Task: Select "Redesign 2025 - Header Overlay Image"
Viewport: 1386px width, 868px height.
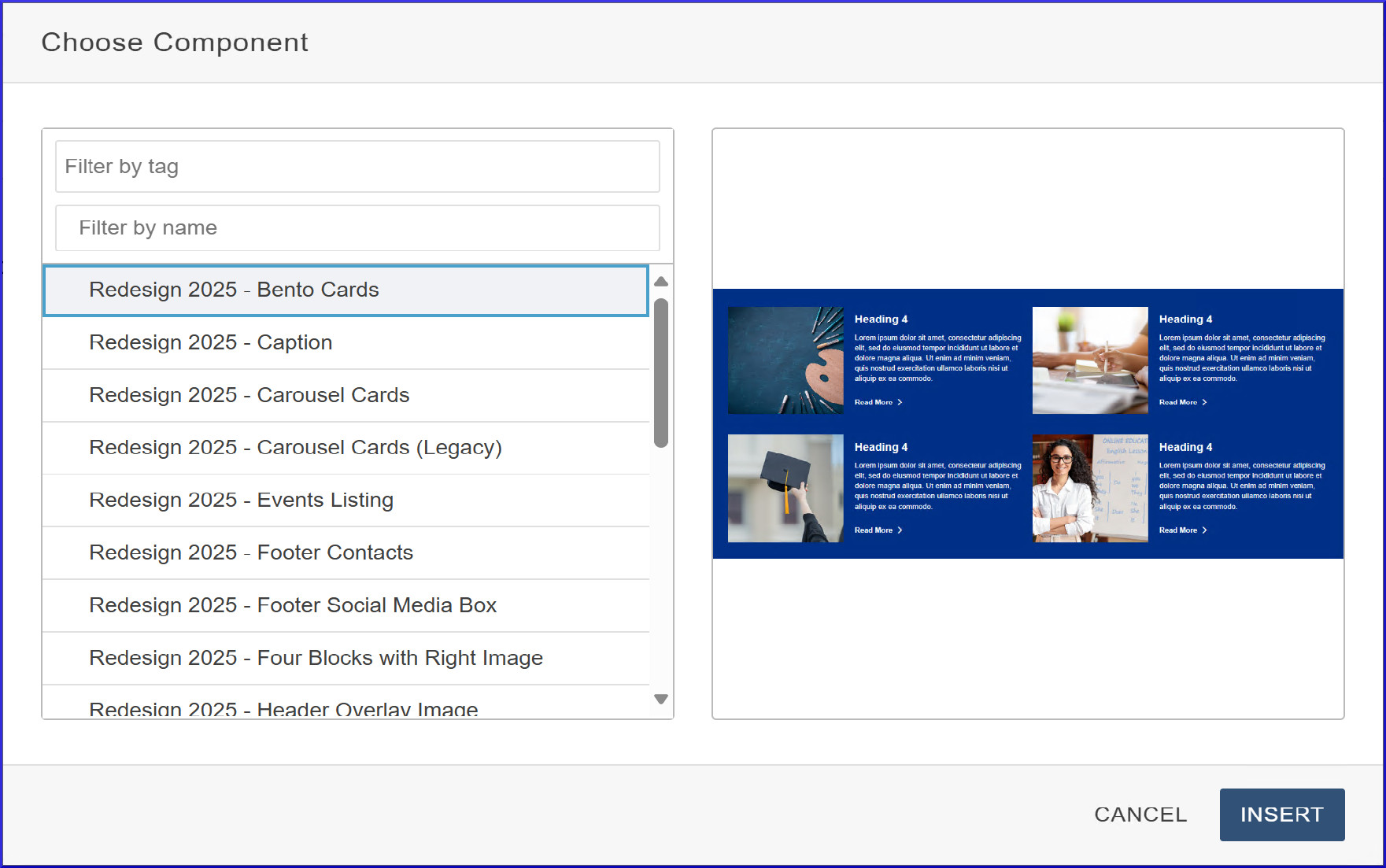Action: point(283,707)
